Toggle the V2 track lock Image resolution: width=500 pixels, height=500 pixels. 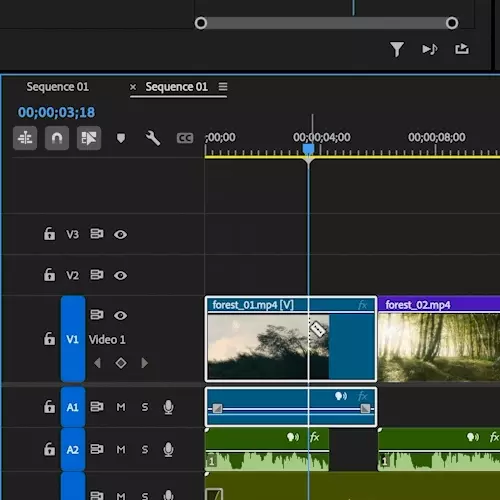(49, 275)
